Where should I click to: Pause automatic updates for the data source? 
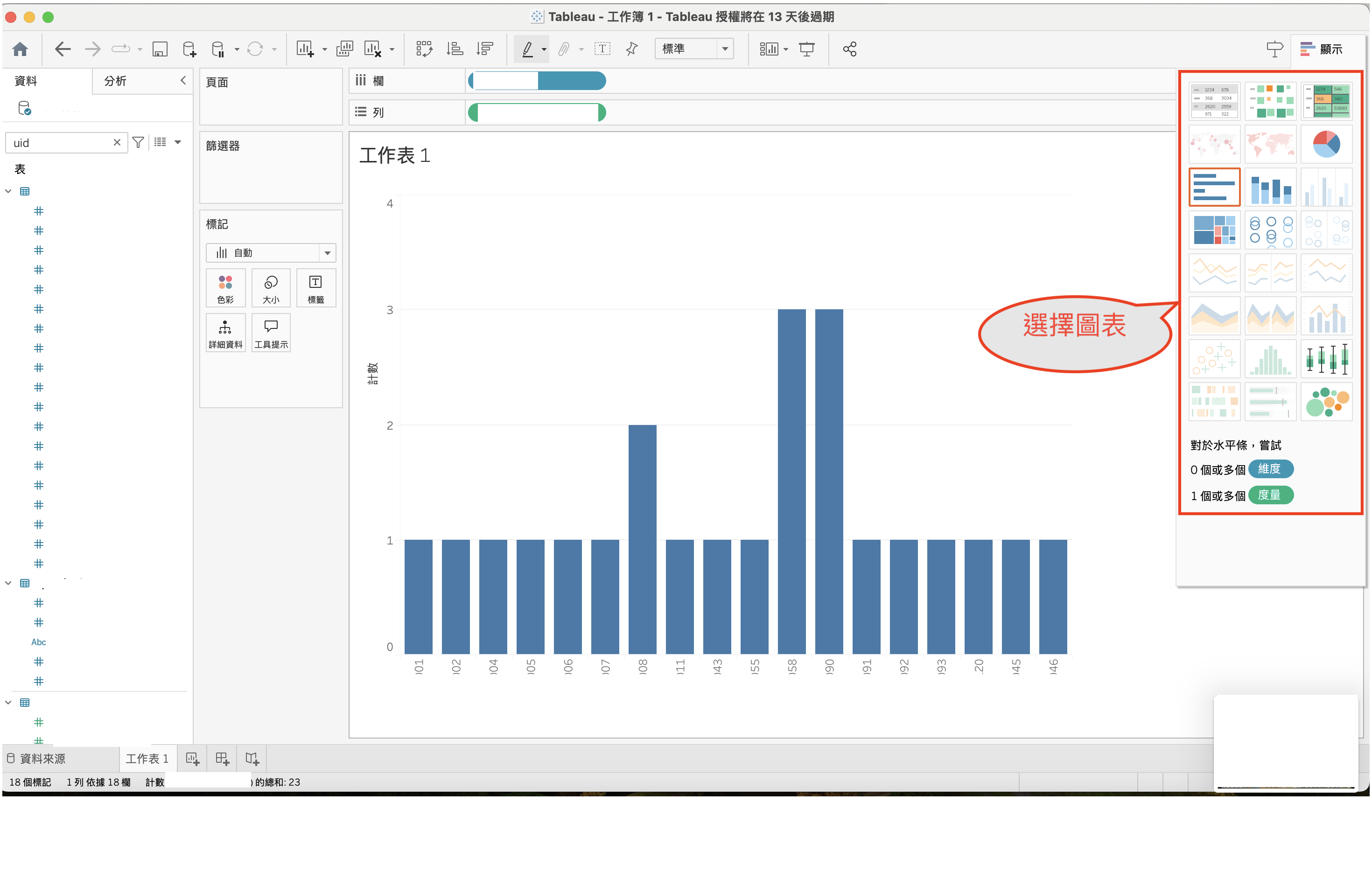[217, 49]
